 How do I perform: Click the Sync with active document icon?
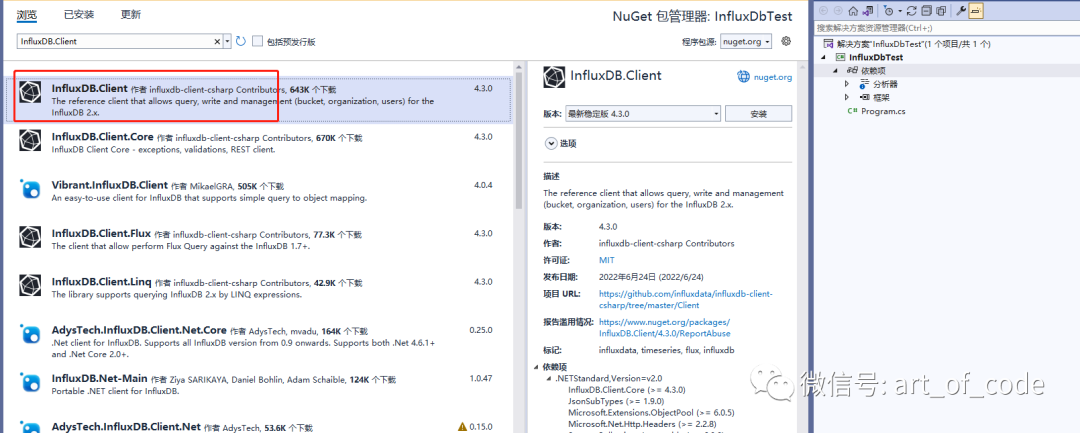911,11
